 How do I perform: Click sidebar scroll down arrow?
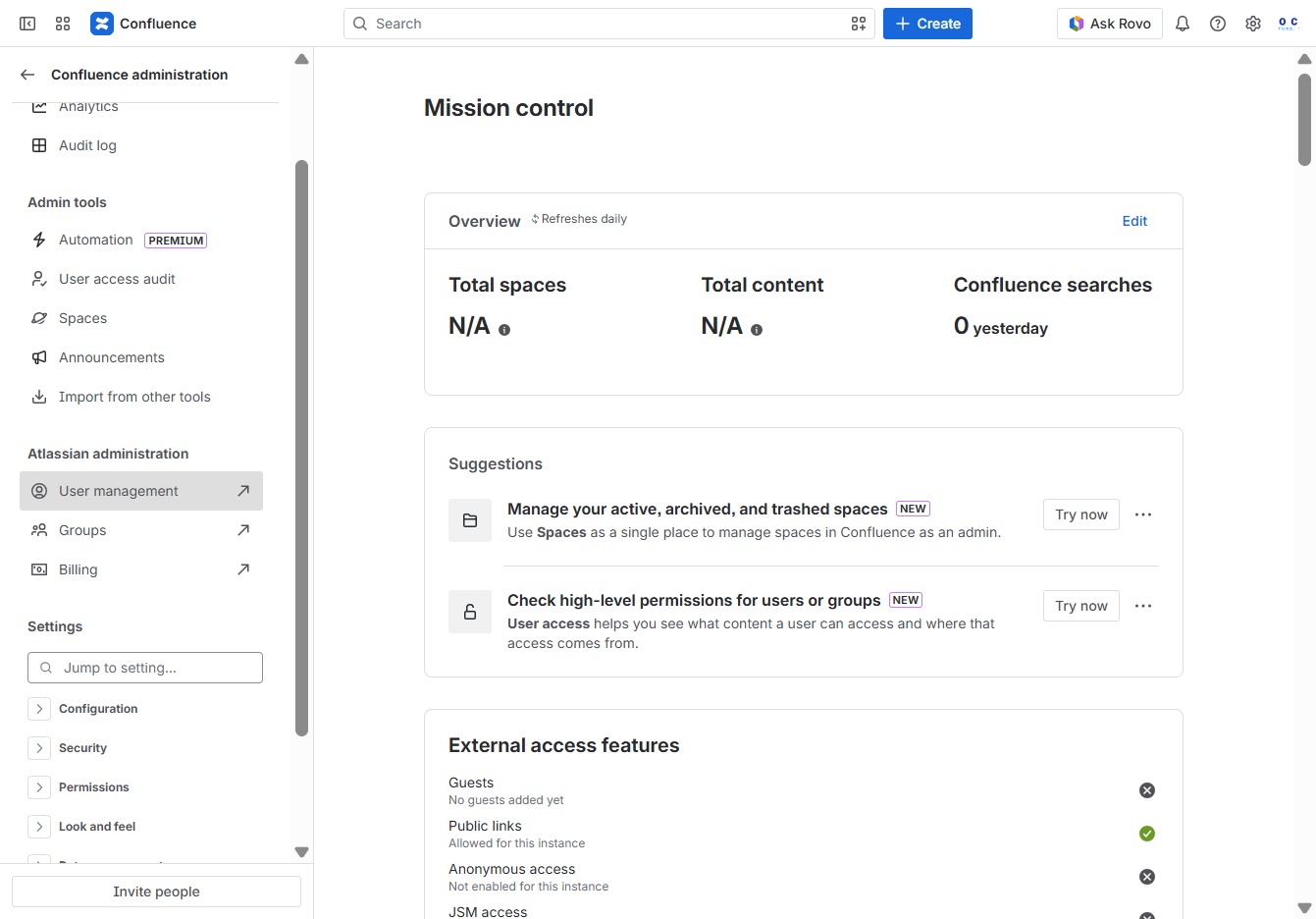click(301, 852)
